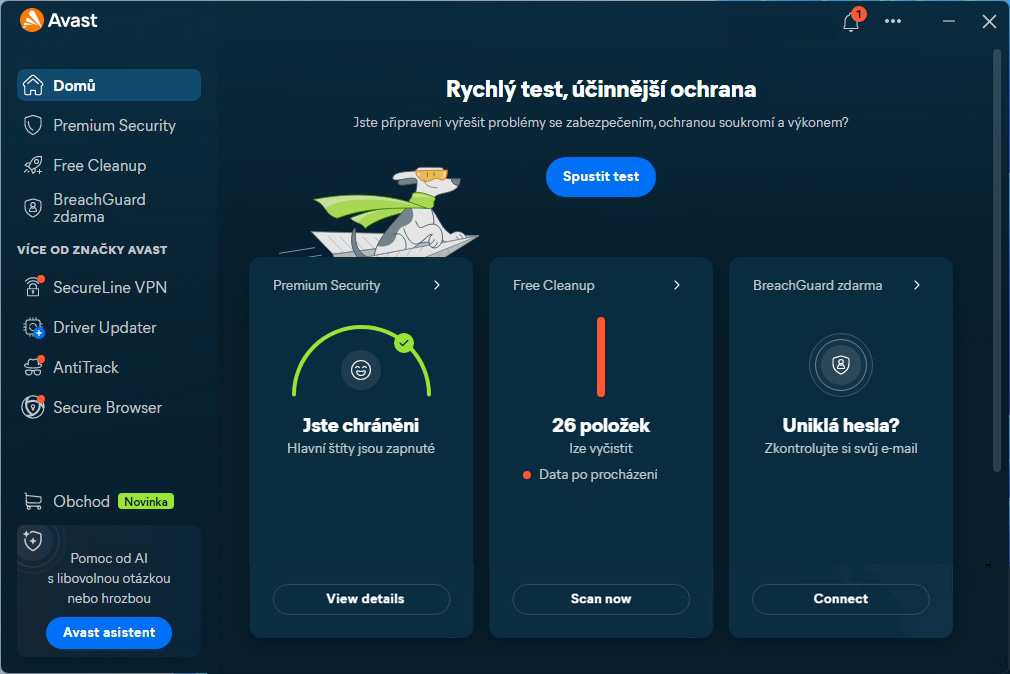Click the BreachGuard zdarma card title

tap(817, 285)
